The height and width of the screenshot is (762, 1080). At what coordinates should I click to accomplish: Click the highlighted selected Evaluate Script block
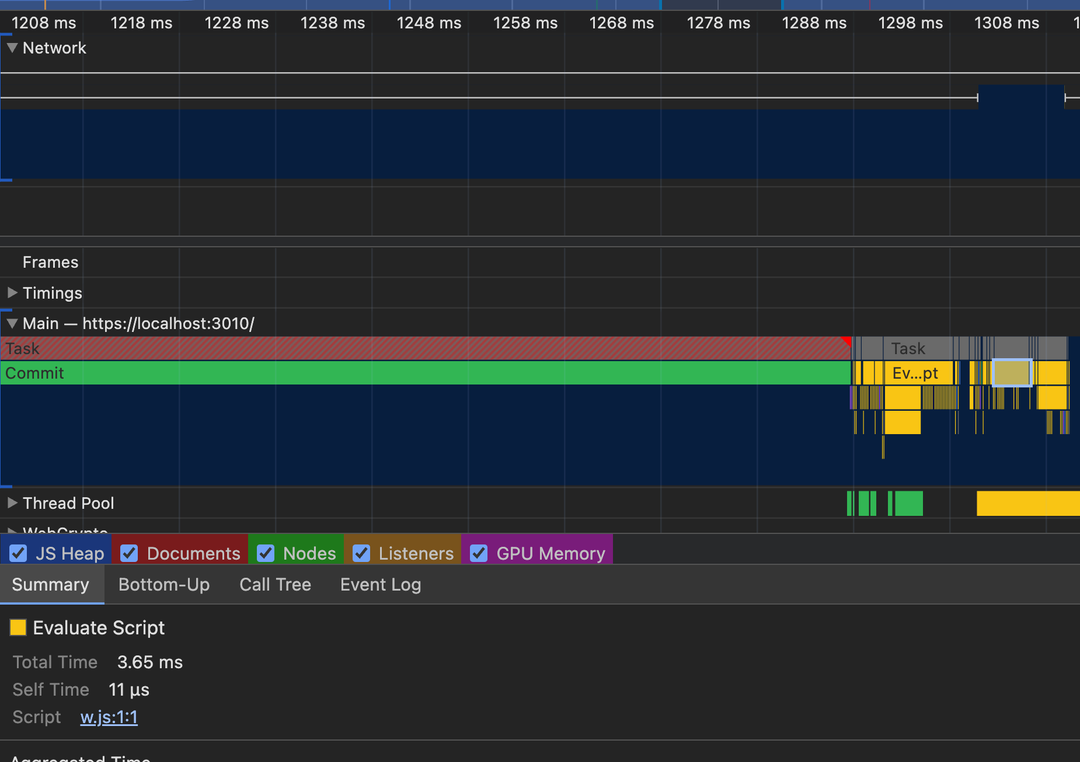coord(1012,373)
